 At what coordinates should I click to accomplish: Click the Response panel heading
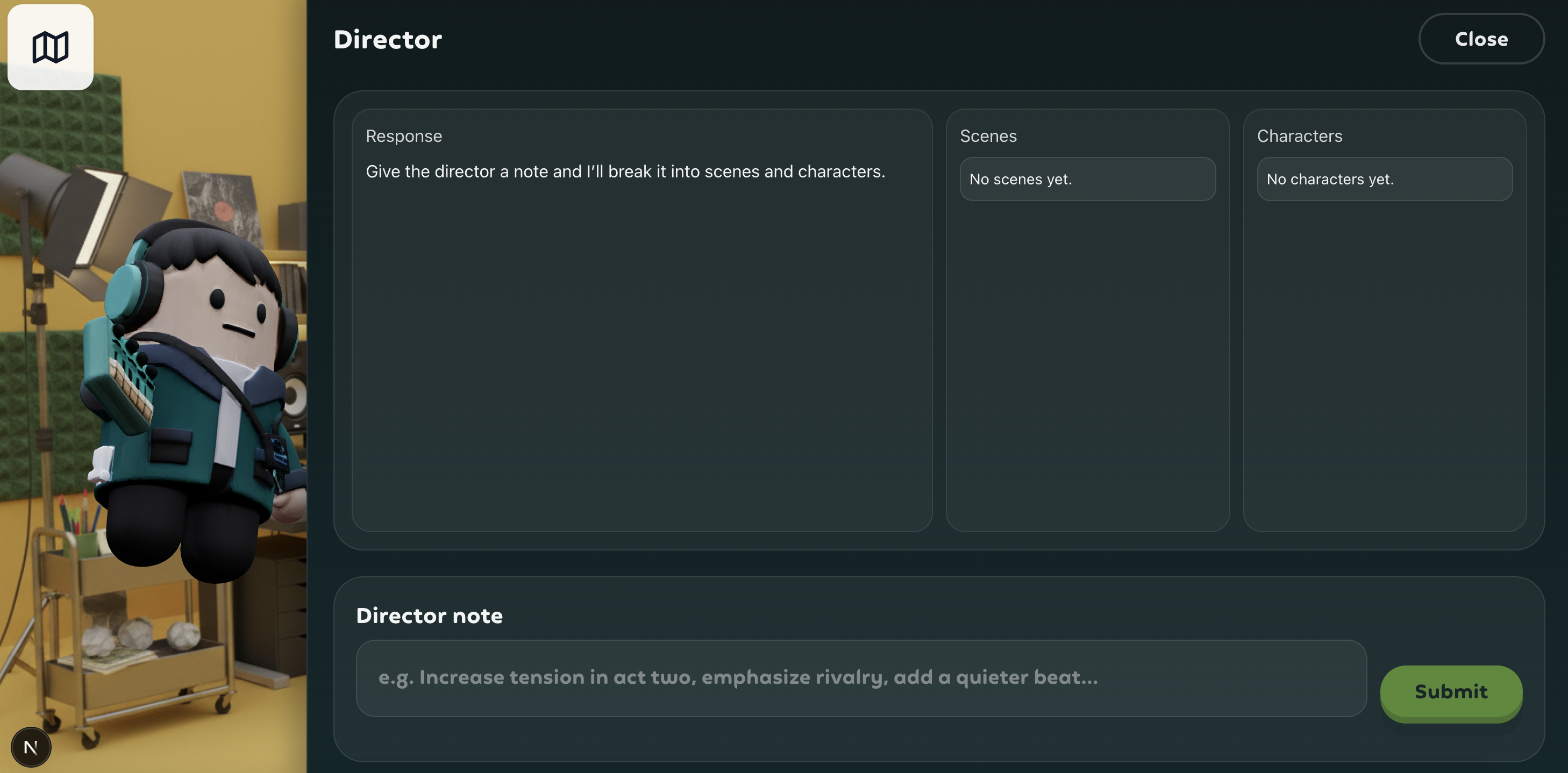404,135
